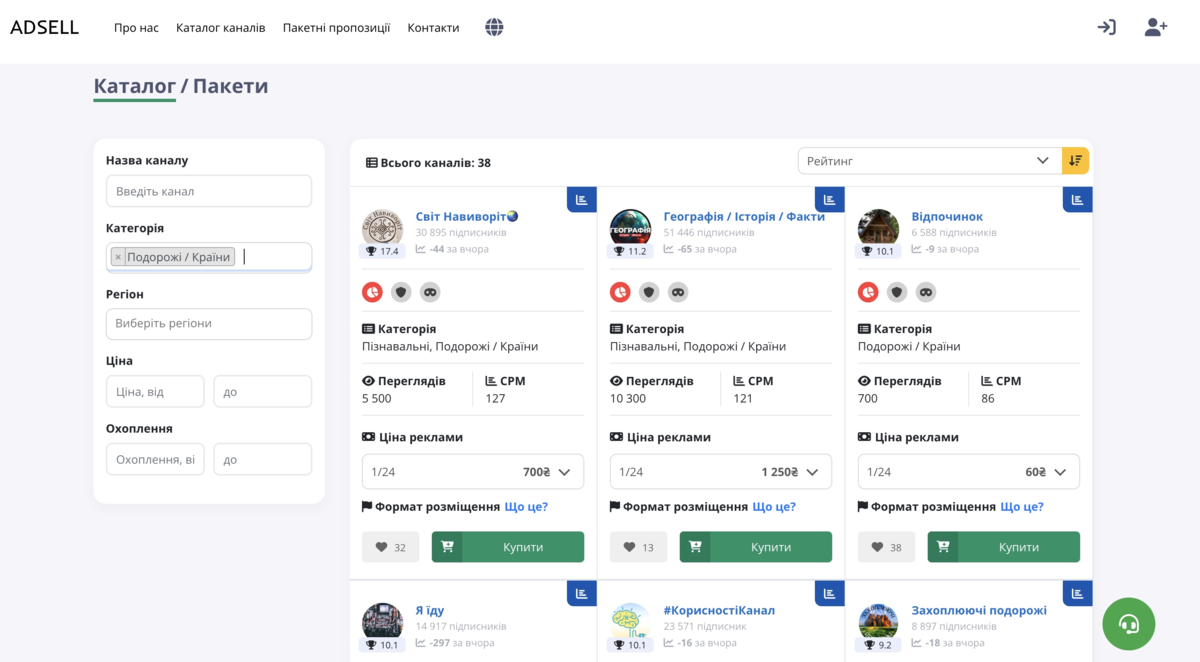Click Світ Навиворіт channel avatar

pos(382,229)
